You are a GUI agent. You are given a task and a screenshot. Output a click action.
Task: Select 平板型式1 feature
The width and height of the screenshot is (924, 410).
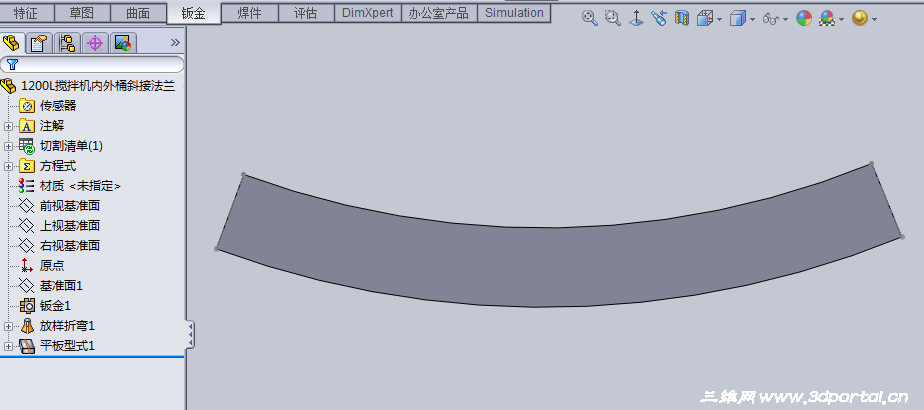pyautogui.click(x=67, y=346)
